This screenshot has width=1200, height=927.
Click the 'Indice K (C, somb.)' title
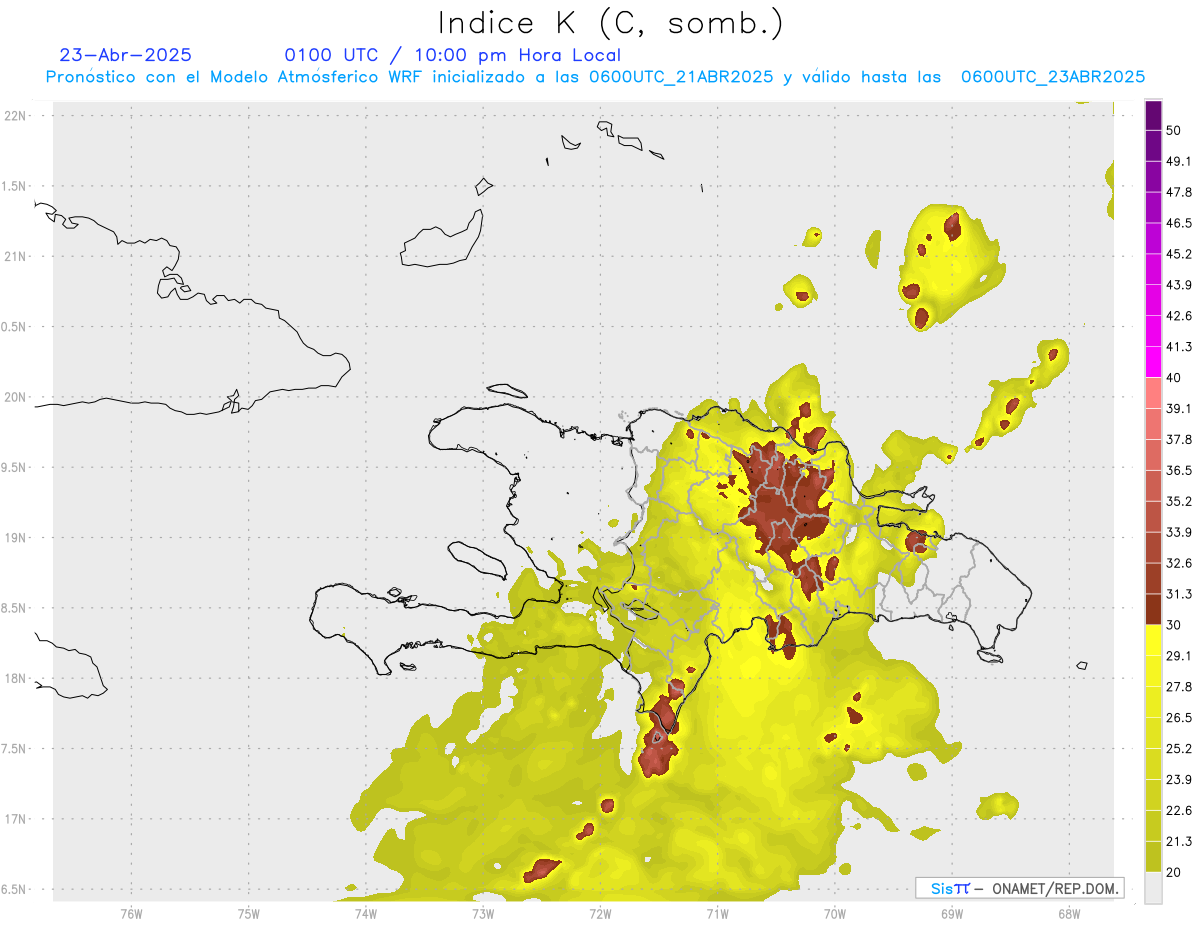click(610, 23)
